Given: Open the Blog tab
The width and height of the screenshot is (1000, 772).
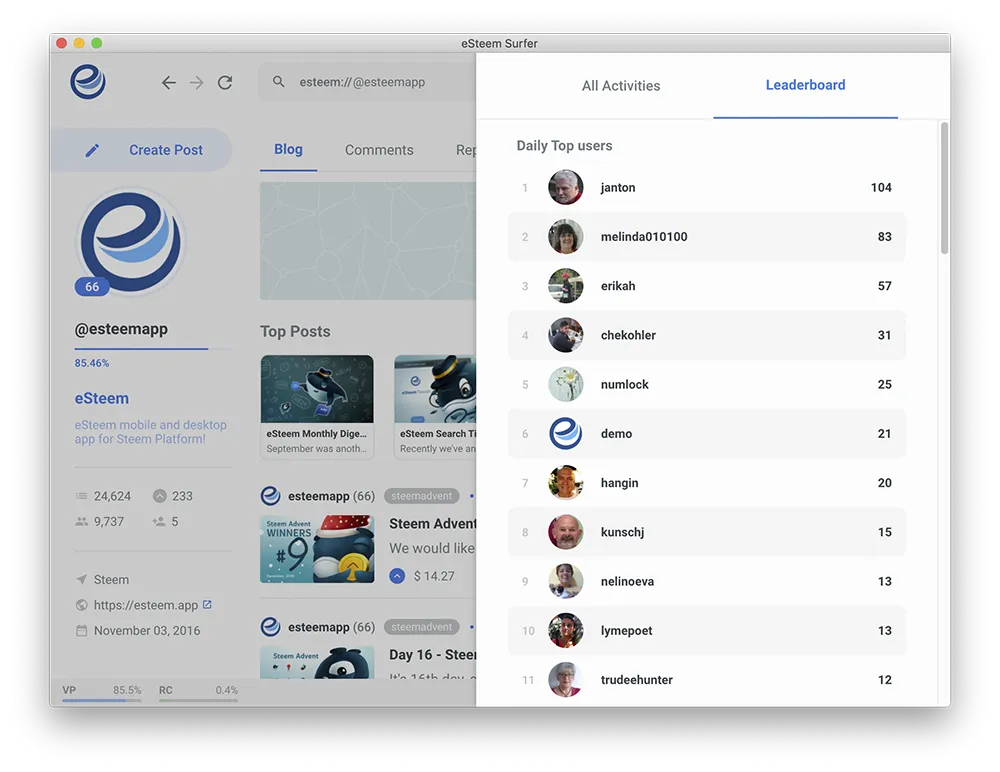Looking at the screenshot, I should point(288,150).
